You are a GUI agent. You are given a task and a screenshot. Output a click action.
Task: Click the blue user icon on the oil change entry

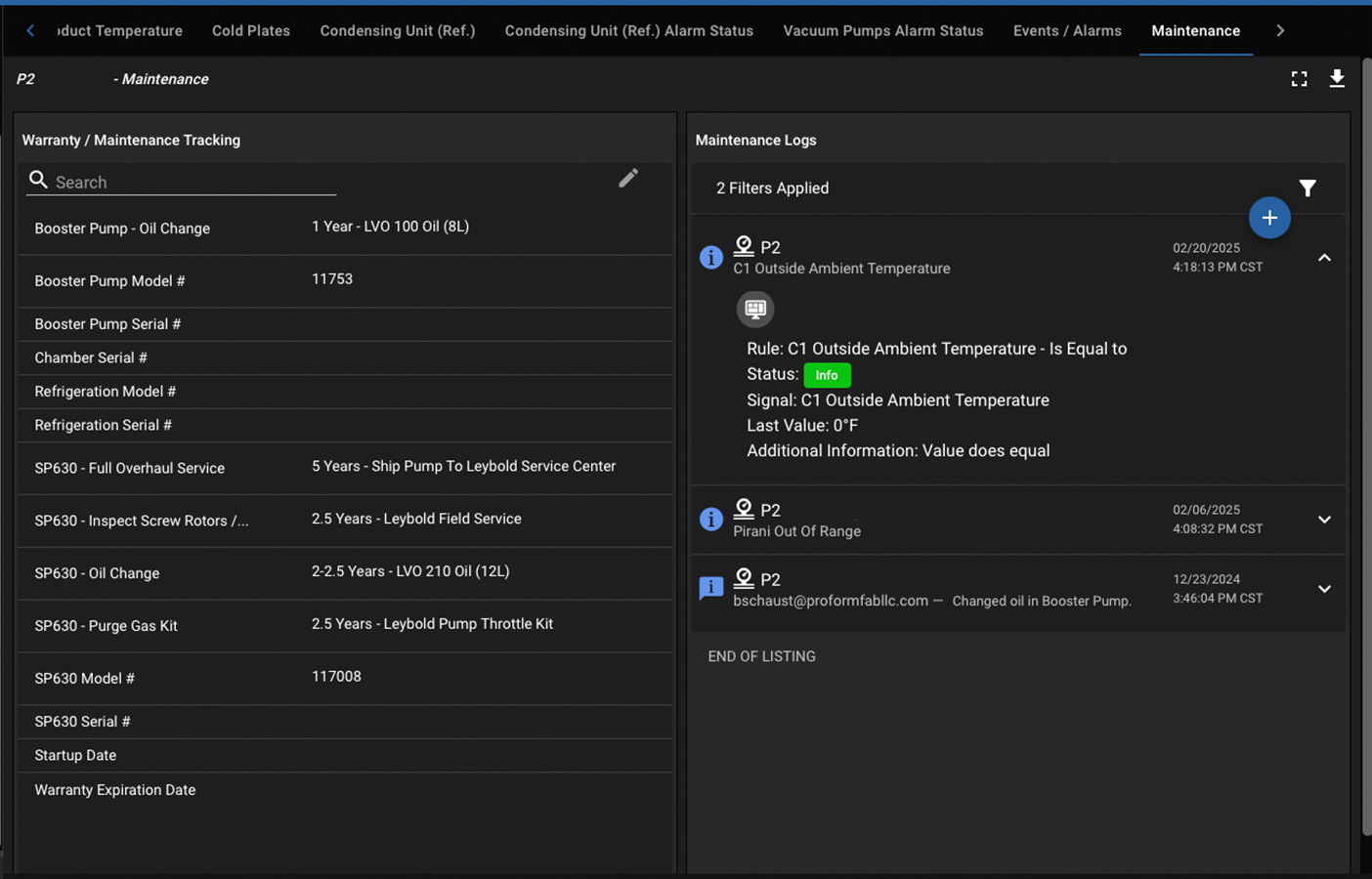click(710, 587)
